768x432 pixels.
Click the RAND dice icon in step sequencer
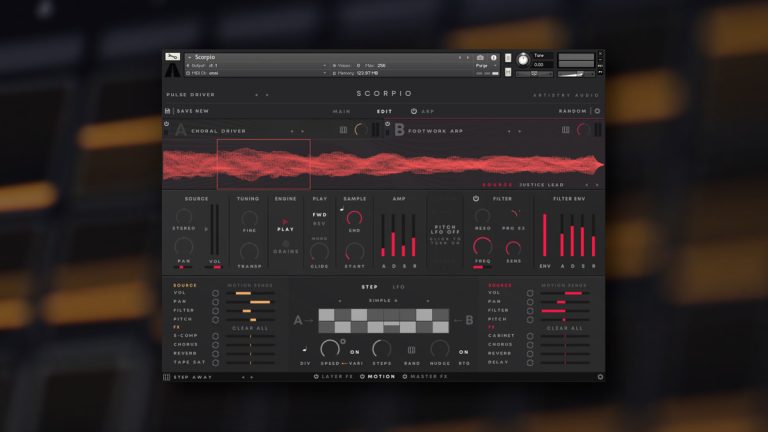411,350
